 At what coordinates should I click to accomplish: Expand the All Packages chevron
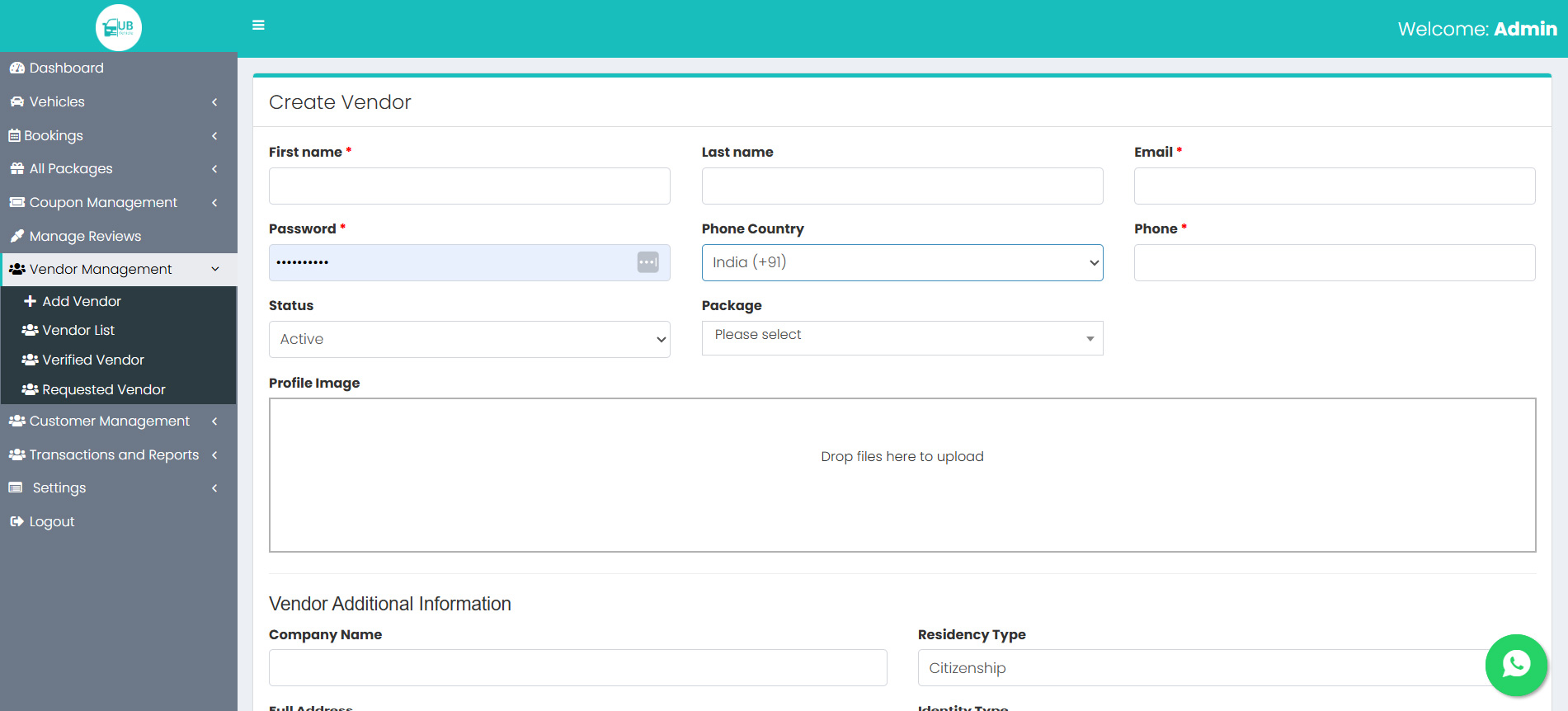[214, 168]
